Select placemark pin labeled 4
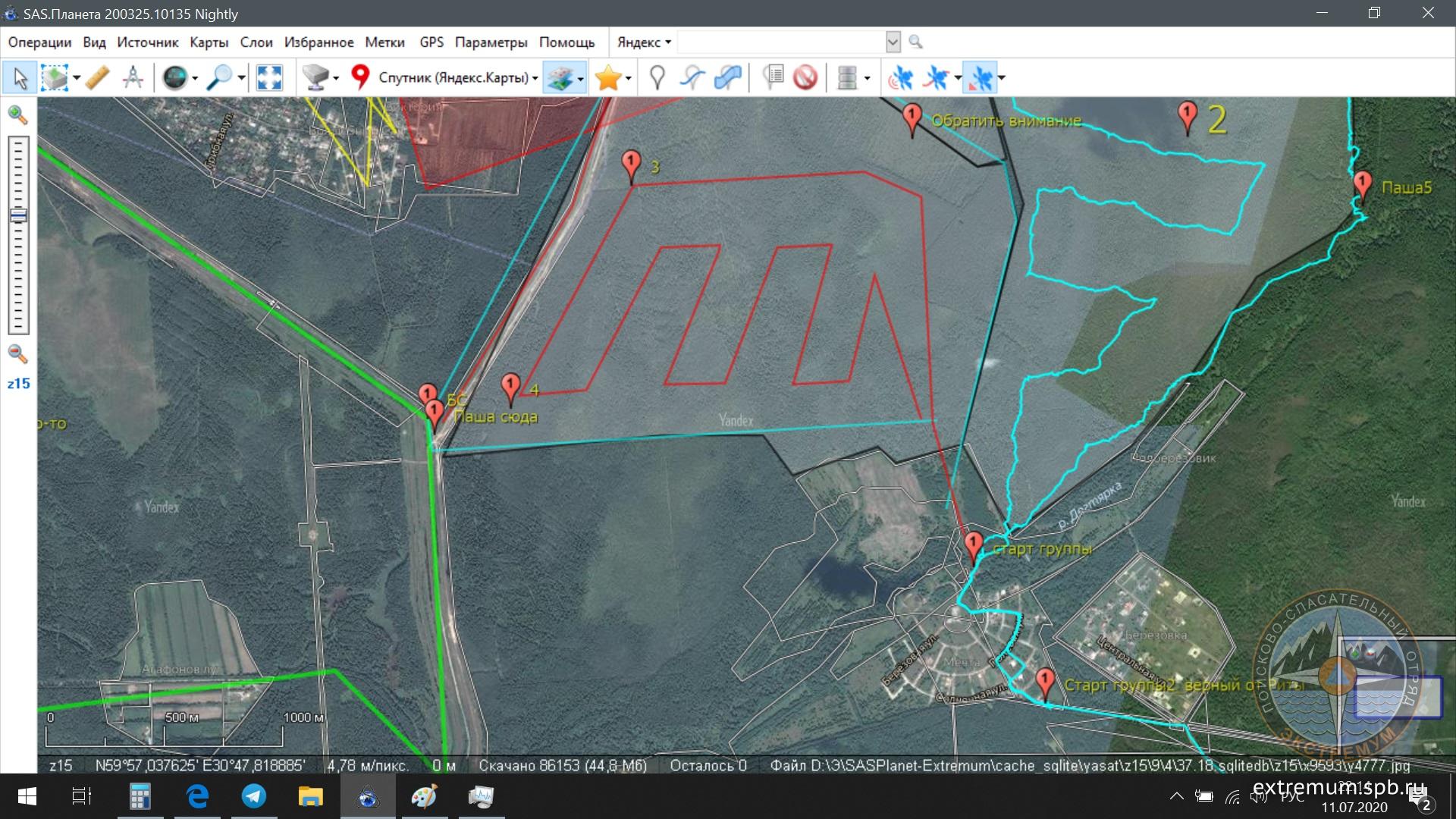 tap(510, 389)
